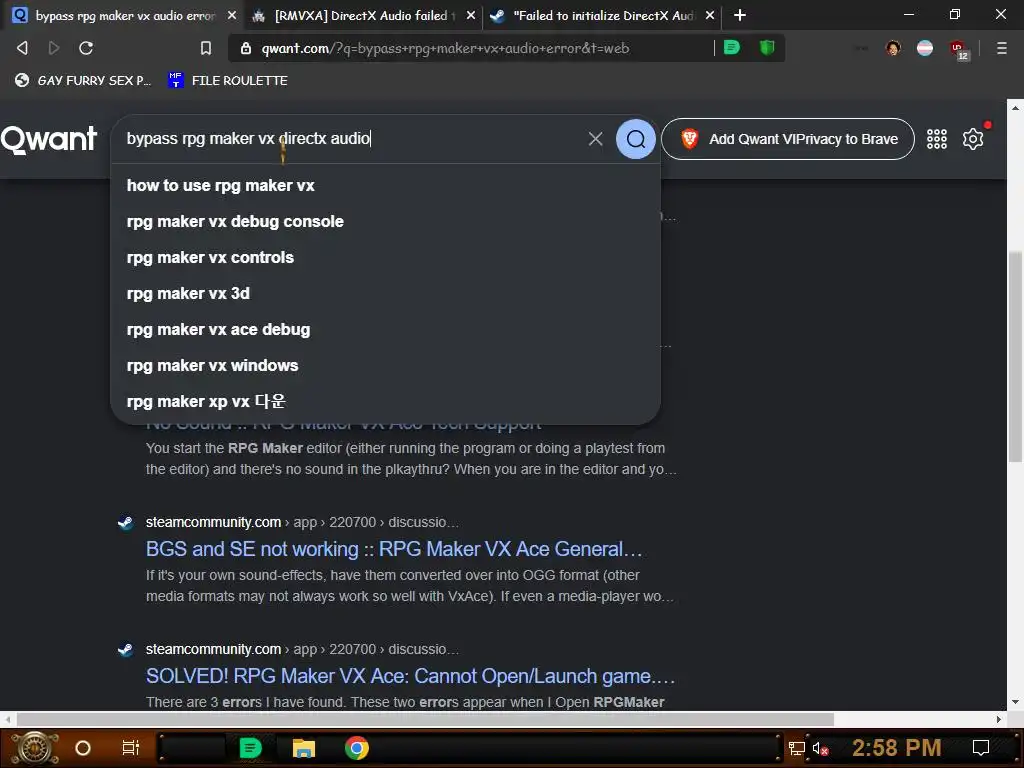Click steamcommunity.com URL above BGS result
The image size is (1024, 768).
click(x=302, y=522)
